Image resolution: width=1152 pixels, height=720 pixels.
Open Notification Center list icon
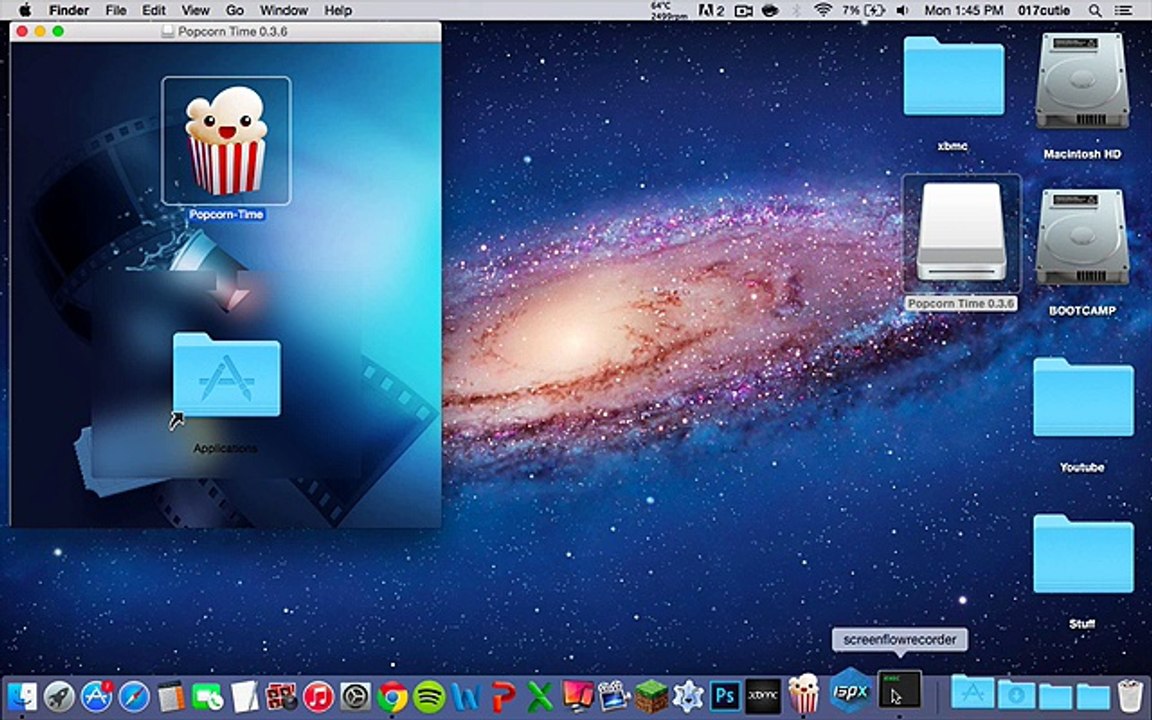point(1124,10)
